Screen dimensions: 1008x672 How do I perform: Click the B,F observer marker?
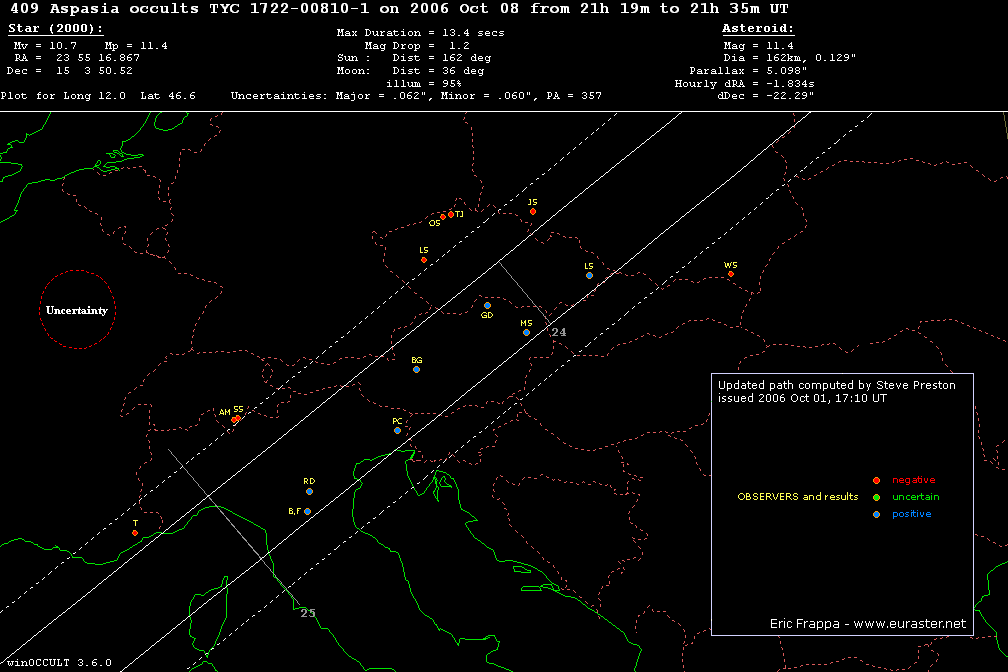pyautogui.click(x=307, y=511)
